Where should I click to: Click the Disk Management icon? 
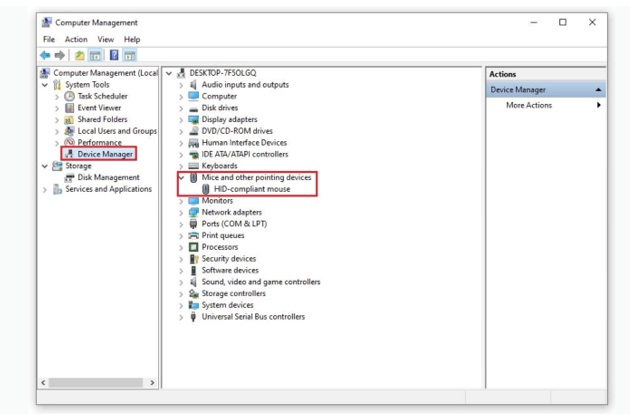pyautogui.click(x=70, y=177)
